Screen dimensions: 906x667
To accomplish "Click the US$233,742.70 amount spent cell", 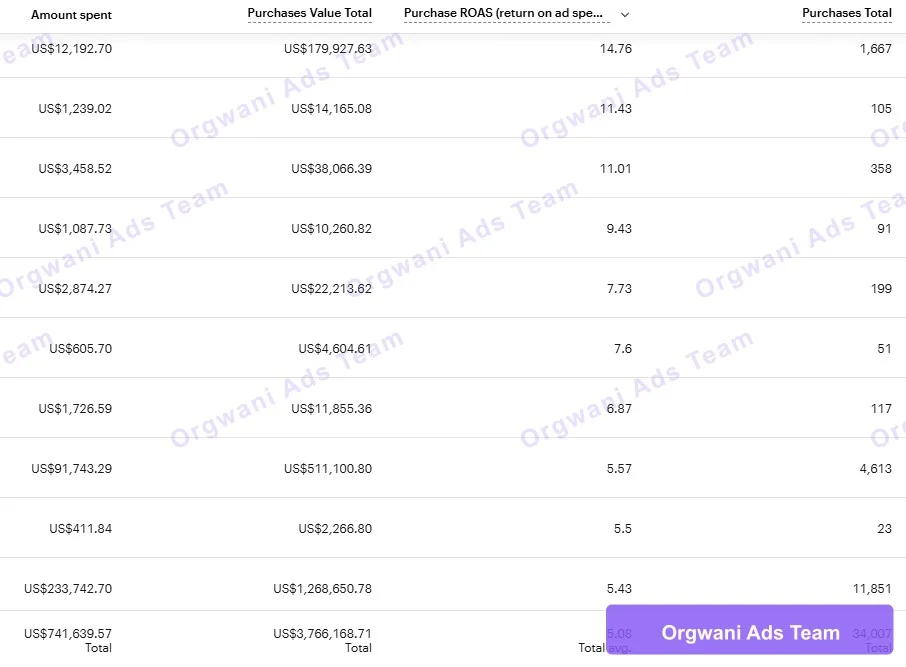I will pyautogui.click(x=68, y=589).
